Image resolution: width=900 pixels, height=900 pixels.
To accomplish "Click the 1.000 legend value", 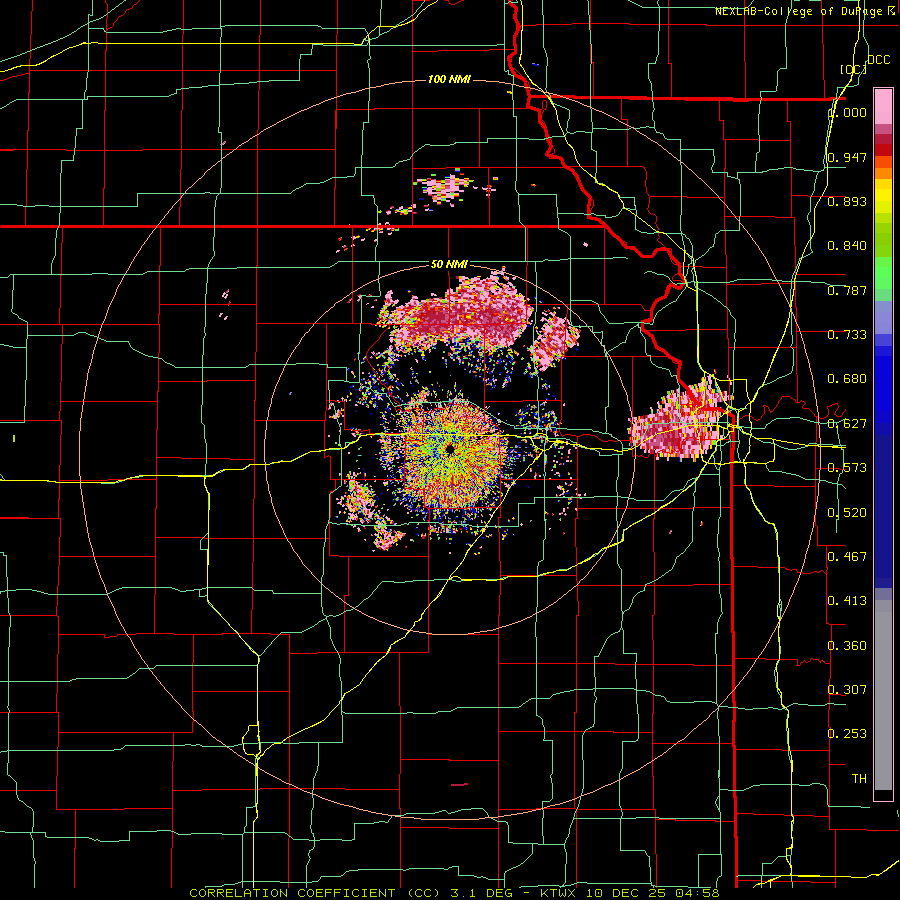I will pos(849,112).
